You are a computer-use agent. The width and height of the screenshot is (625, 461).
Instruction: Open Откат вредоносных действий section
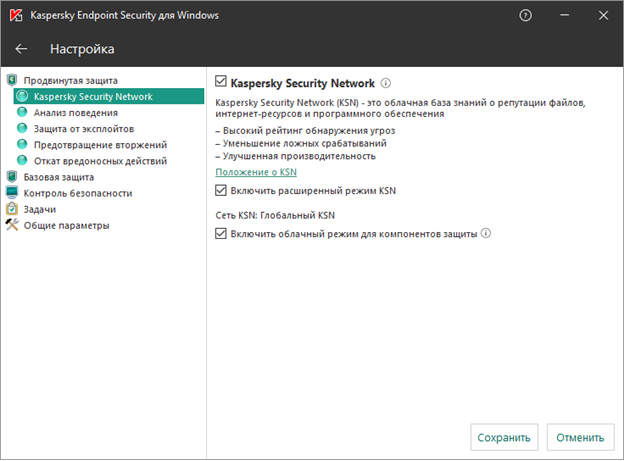pyautogui.click(x=100, y=161)
